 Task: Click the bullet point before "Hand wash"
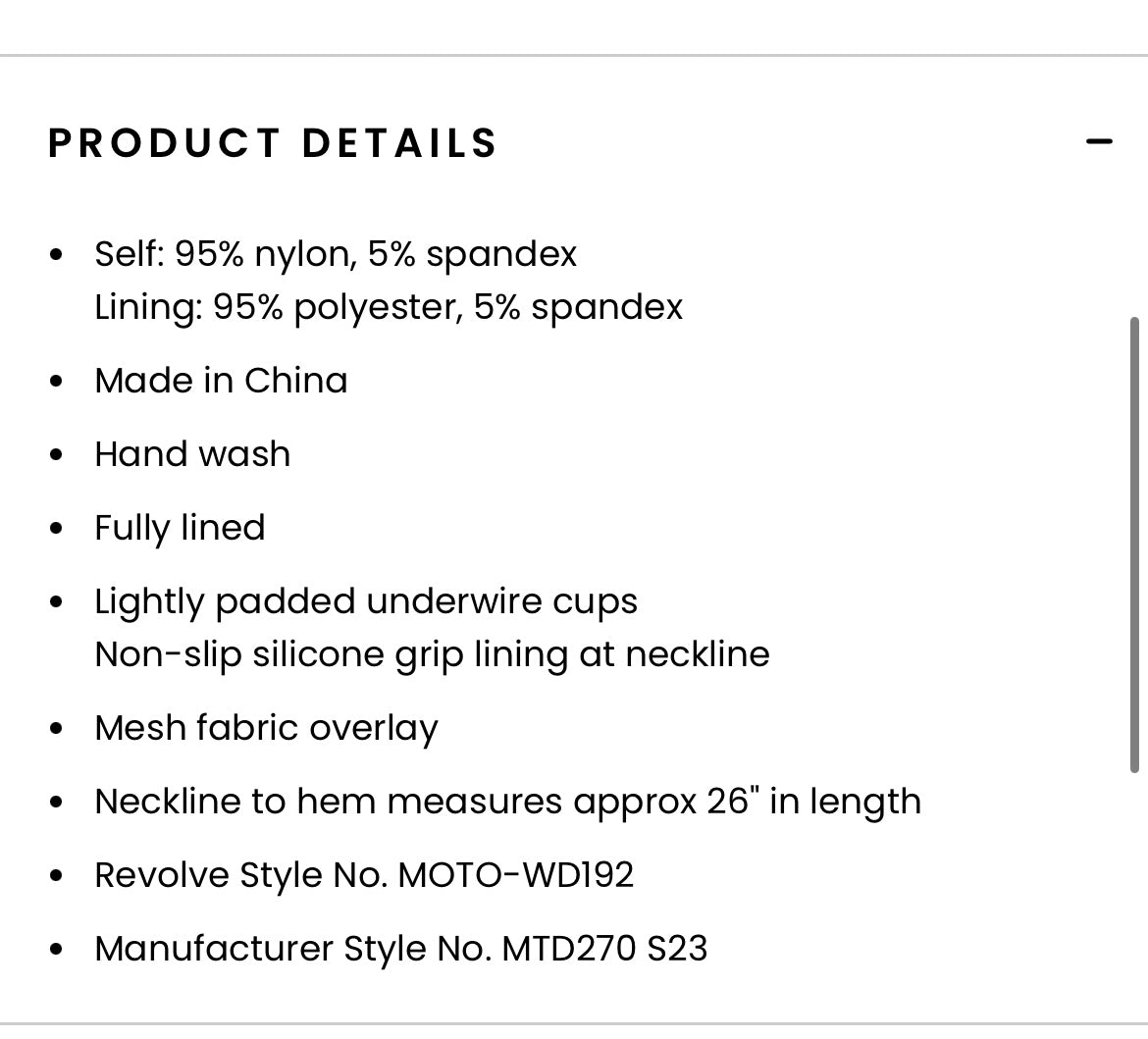(57, 455)
